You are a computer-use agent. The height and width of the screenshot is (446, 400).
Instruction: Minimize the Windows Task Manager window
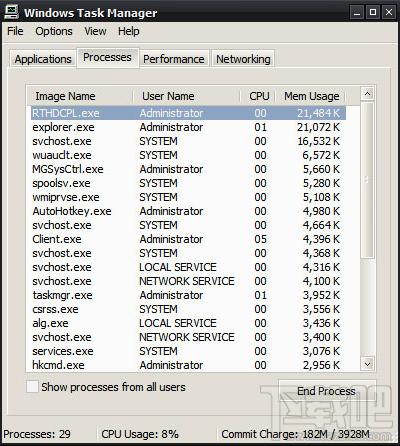coord(357,13)
